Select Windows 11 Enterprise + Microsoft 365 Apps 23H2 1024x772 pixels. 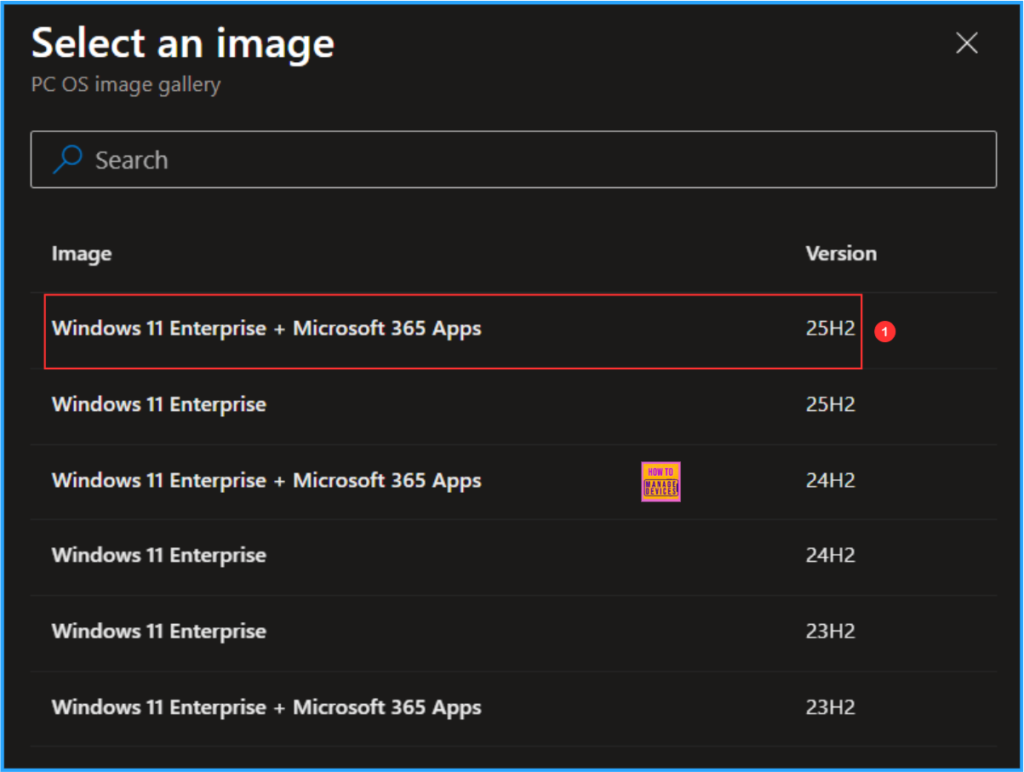[x=266, y=708]
